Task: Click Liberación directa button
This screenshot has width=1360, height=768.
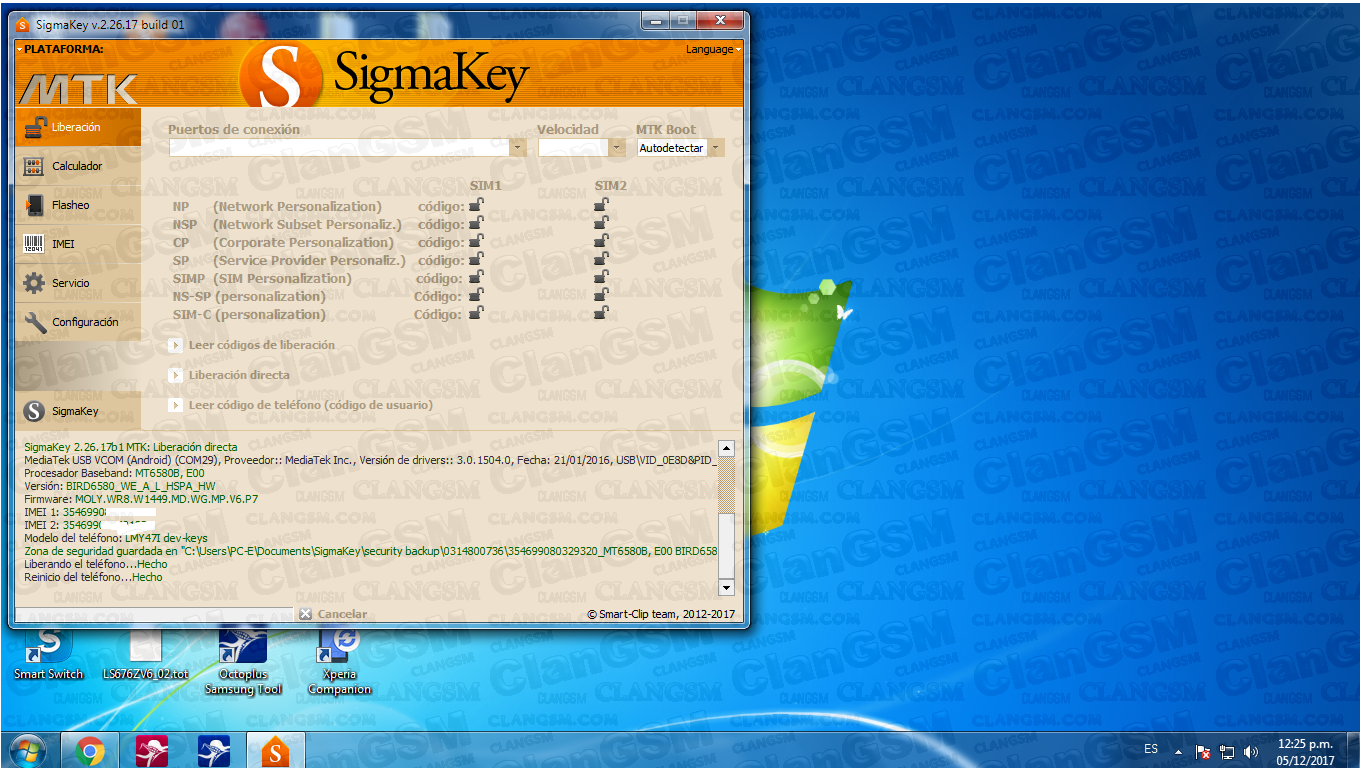Action: pos(230,375)
